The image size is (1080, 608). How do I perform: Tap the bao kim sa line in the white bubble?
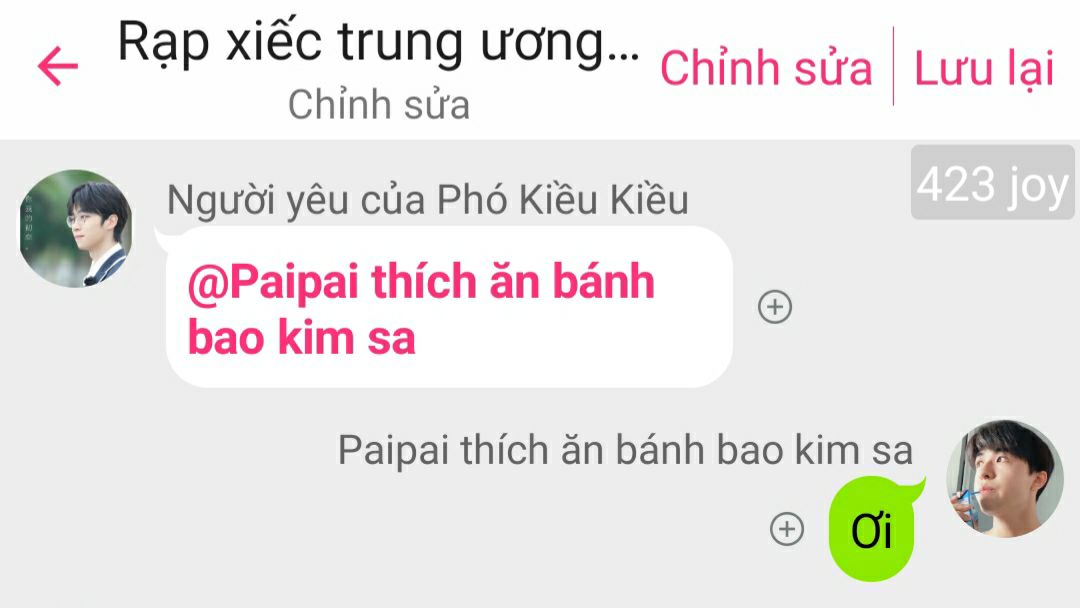[x=302, y=337]
